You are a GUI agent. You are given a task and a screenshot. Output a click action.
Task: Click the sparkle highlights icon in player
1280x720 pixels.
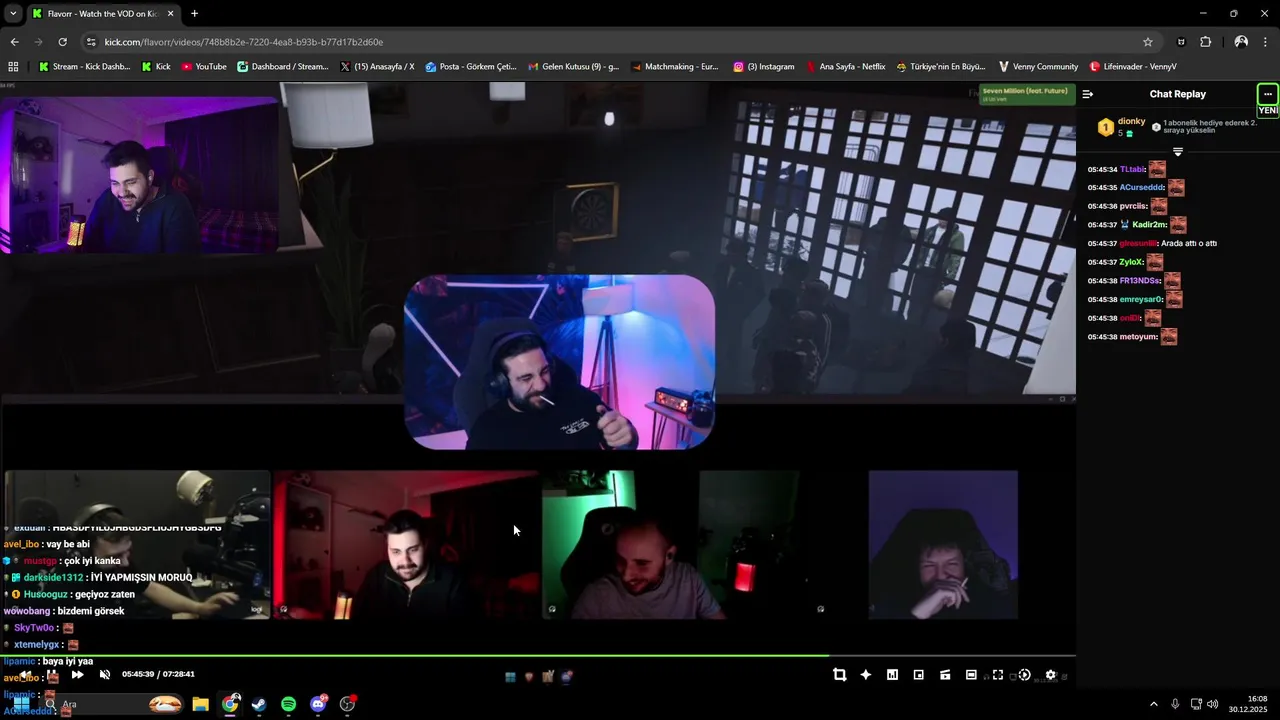(866, 675)
